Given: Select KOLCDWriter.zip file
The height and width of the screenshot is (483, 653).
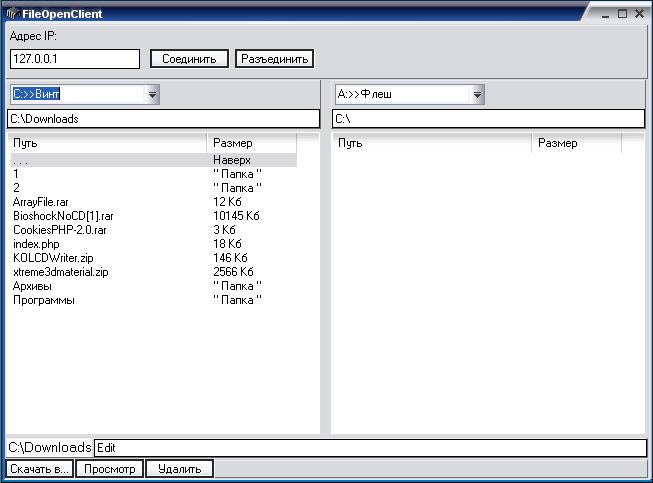Looking at the screenshot, I should [154, 258].
